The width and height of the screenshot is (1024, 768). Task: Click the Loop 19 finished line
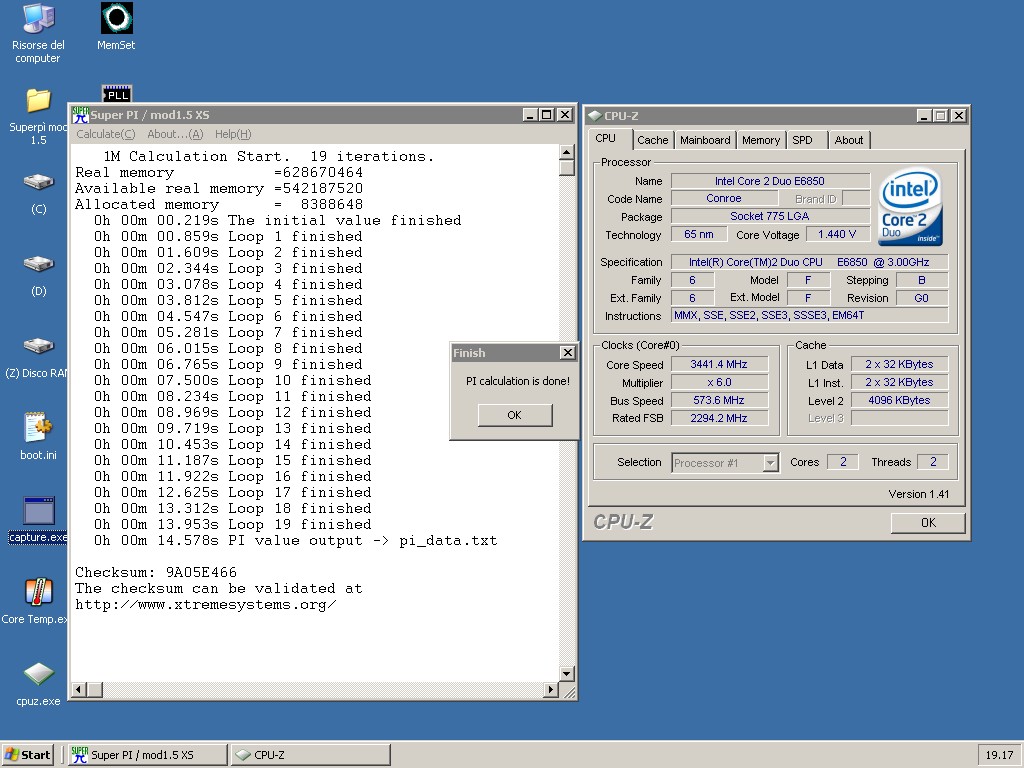[232, 524]
